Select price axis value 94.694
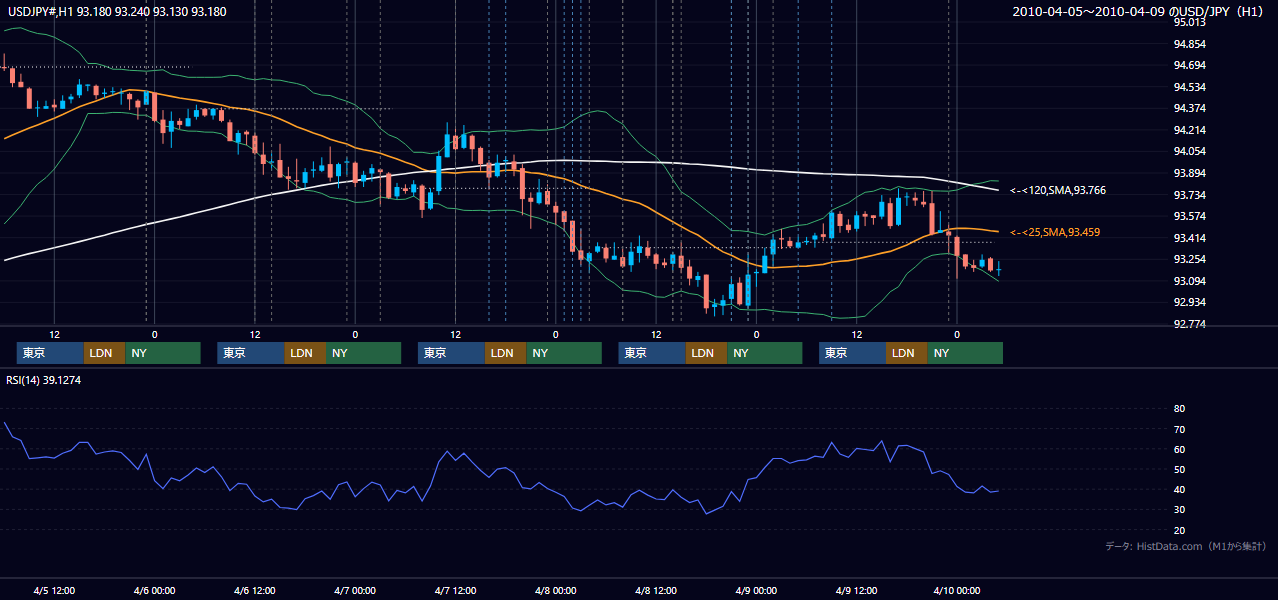The height and width of the screenshot is (600, 1278). pyautogui.click(x=1188, y=65)
